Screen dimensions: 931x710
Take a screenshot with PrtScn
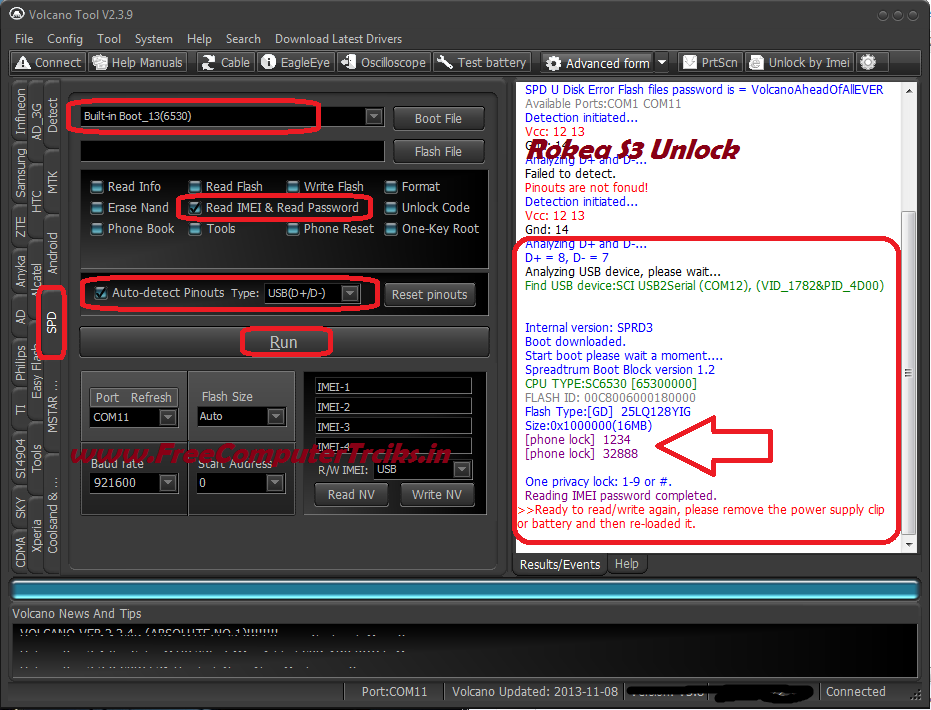pos(711,62)
